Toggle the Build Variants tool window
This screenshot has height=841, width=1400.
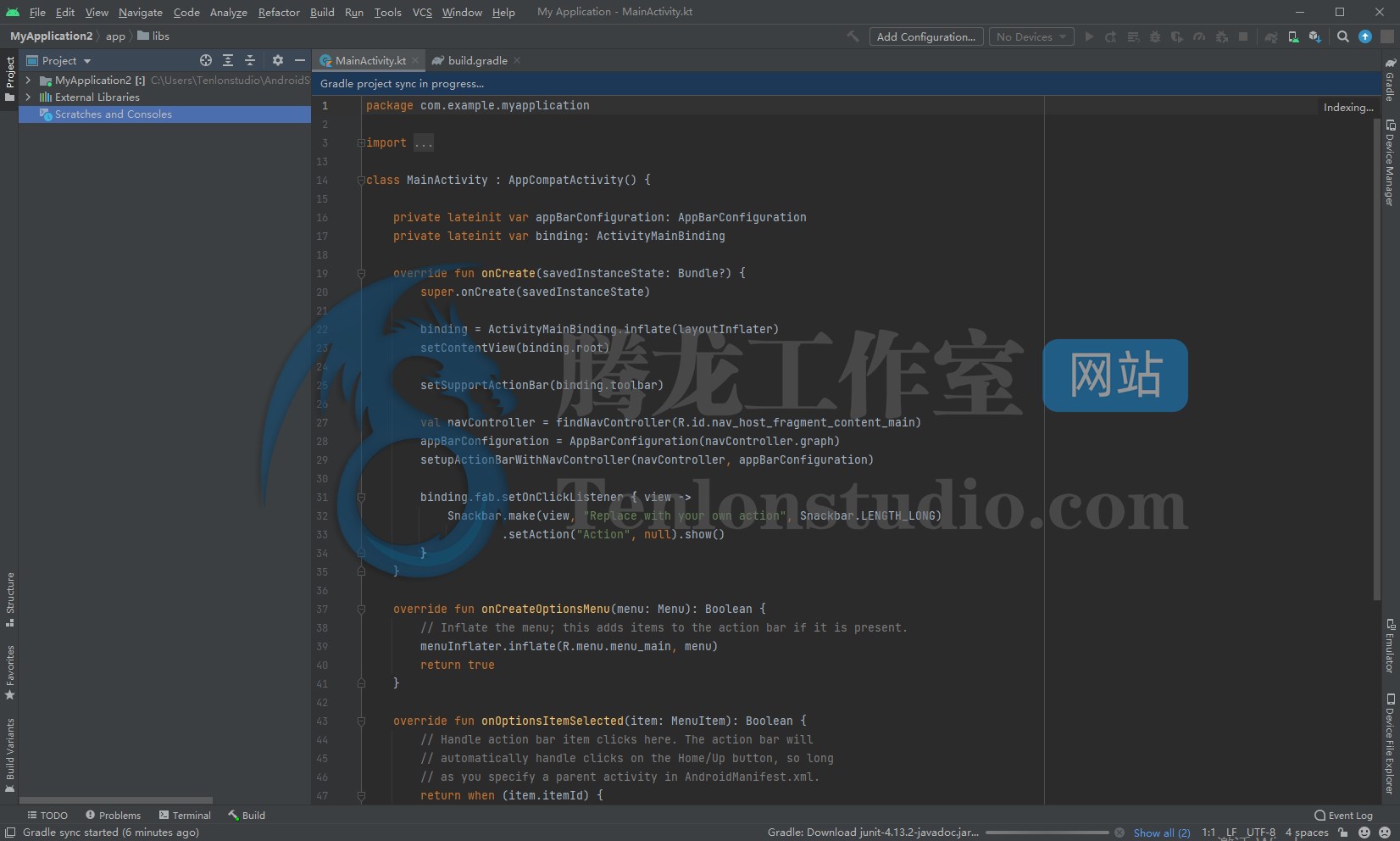tap(9, 755)
